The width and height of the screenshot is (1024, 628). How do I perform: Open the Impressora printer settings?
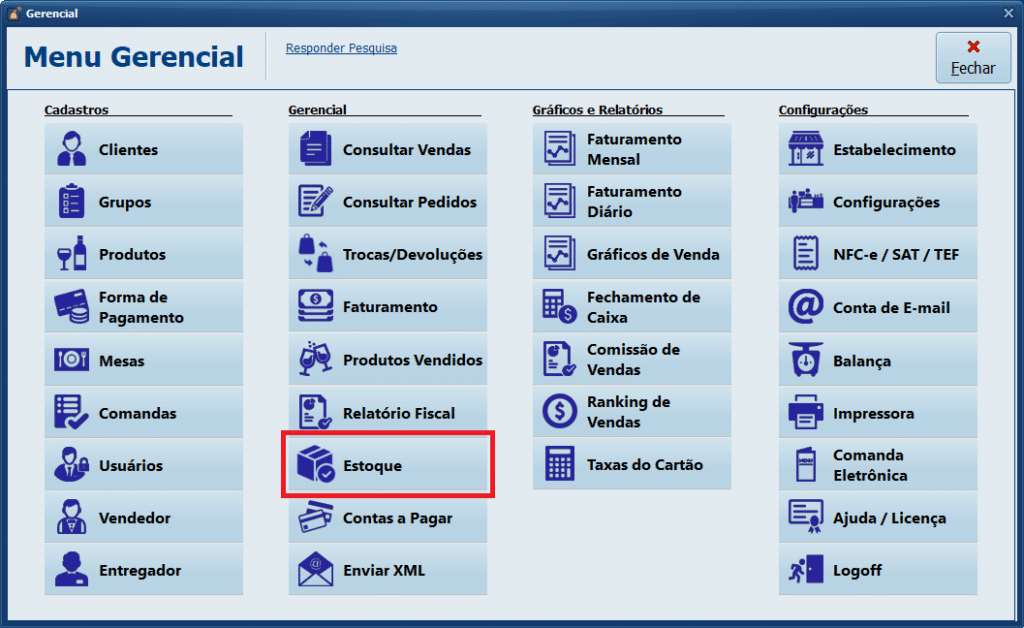(x=878, y=413)
